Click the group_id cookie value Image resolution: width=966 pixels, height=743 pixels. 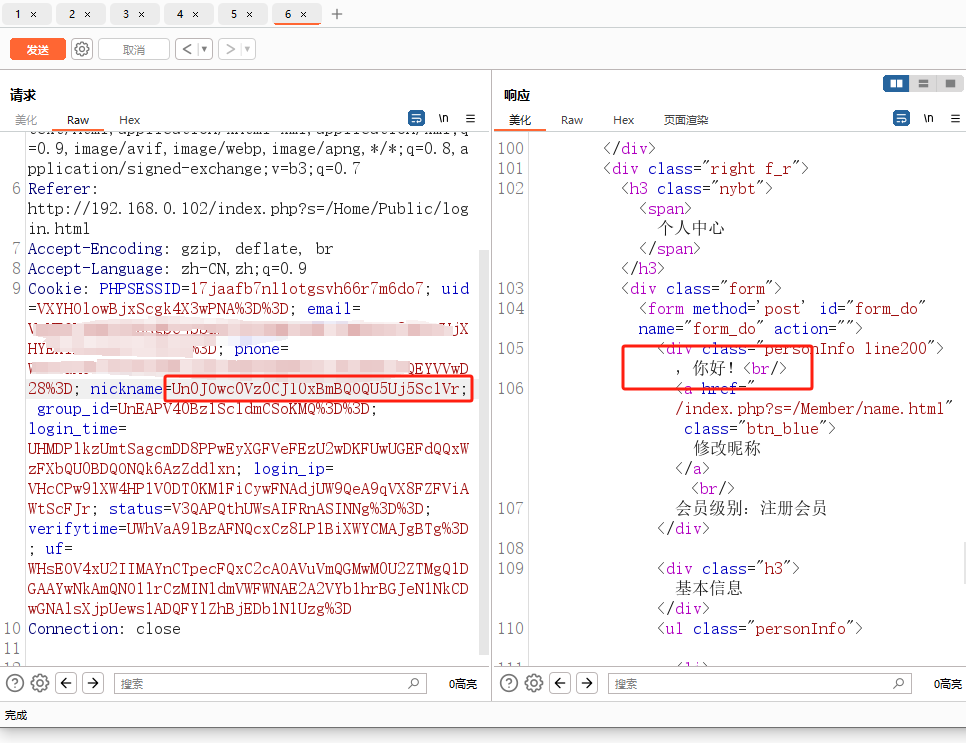tap(243, 409)
